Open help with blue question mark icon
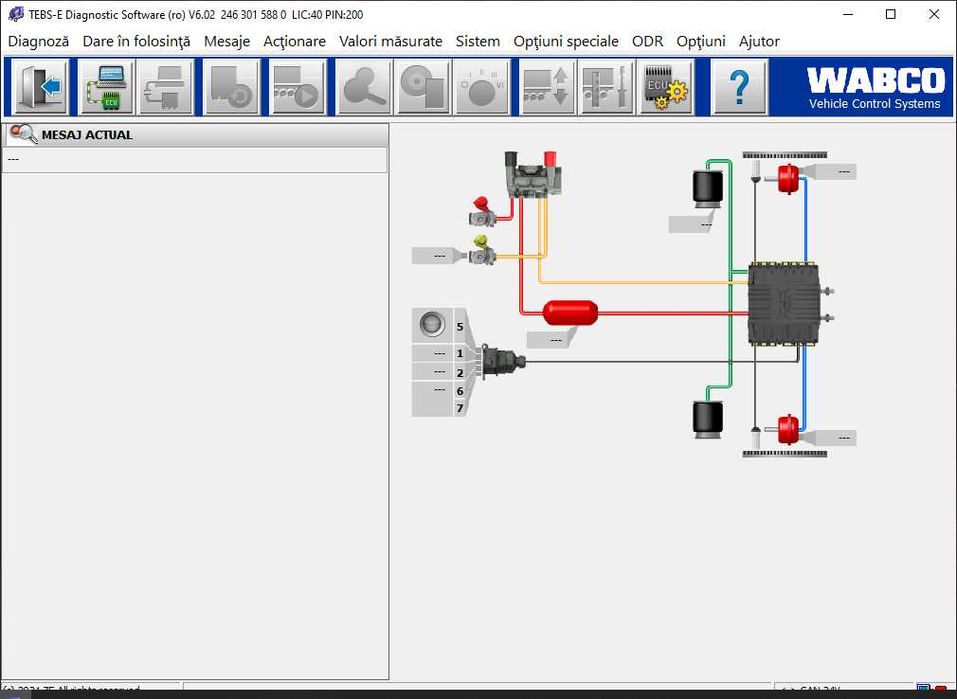This screenshot has width=957, height=699. click(x=739, y=87)
